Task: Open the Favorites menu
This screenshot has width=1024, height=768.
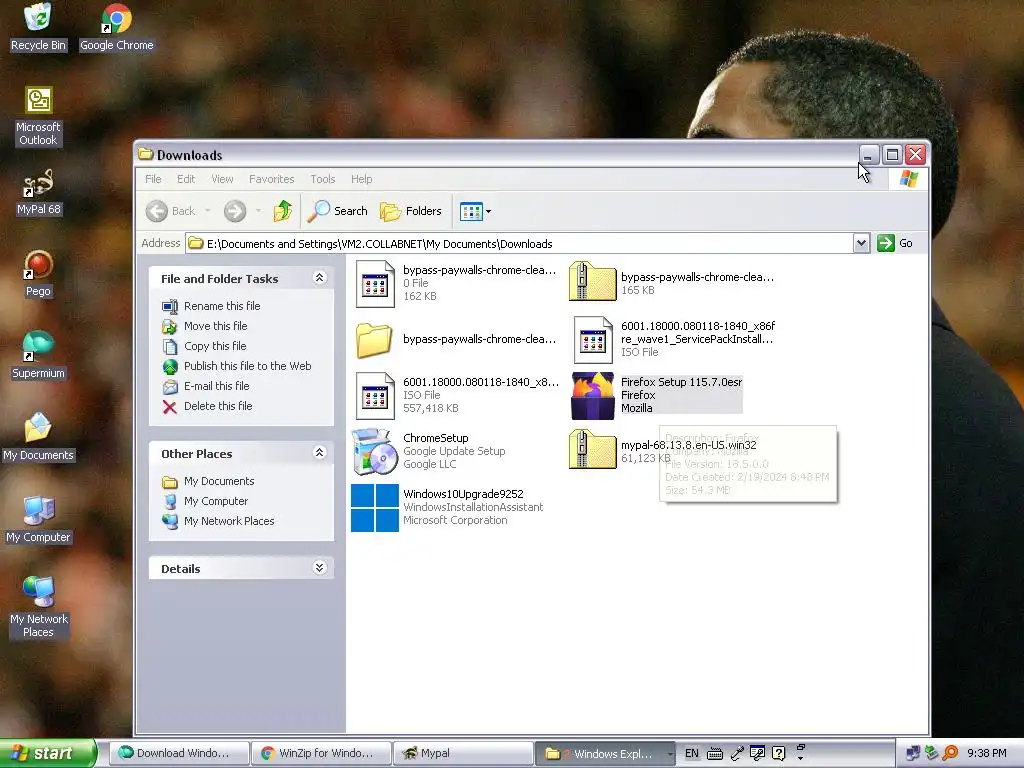Action: coord(271,178)
